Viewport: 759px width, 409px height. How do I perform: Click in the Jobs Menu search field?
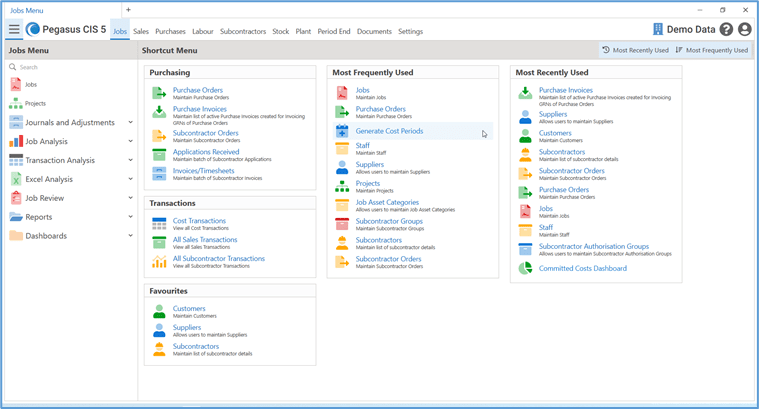70,67
